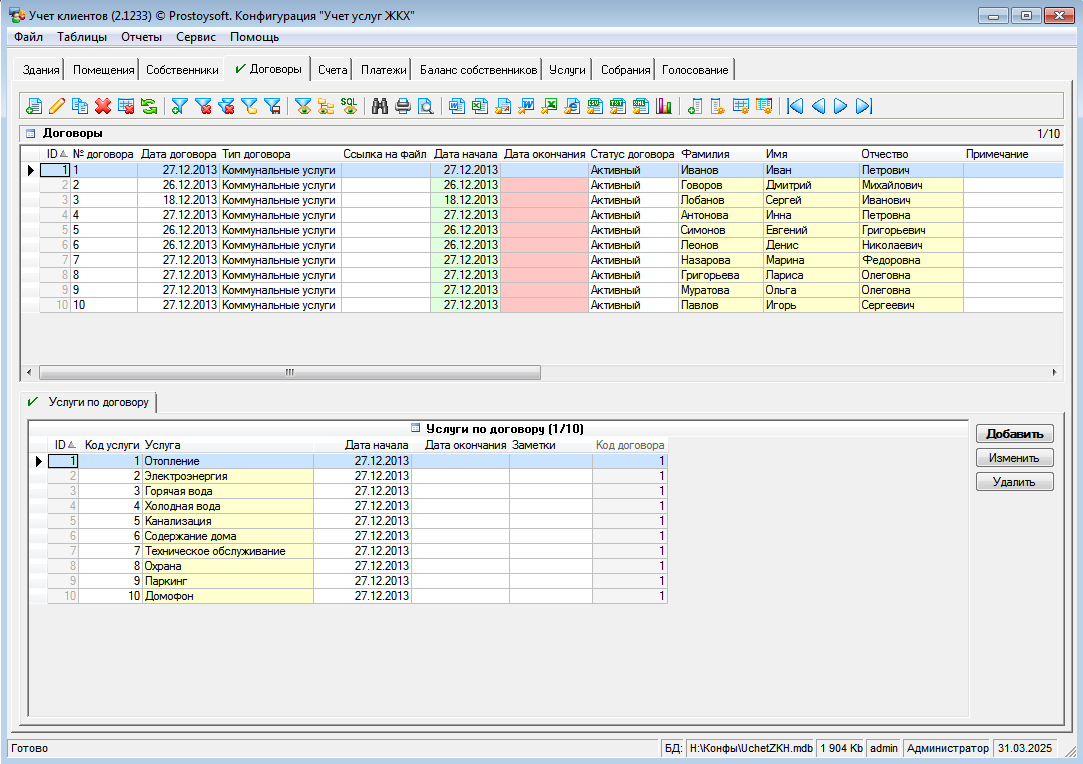Screen dimensions: 1083x764
Task: Jump to last record arrow icon
Action: click(x=864, y=106)
